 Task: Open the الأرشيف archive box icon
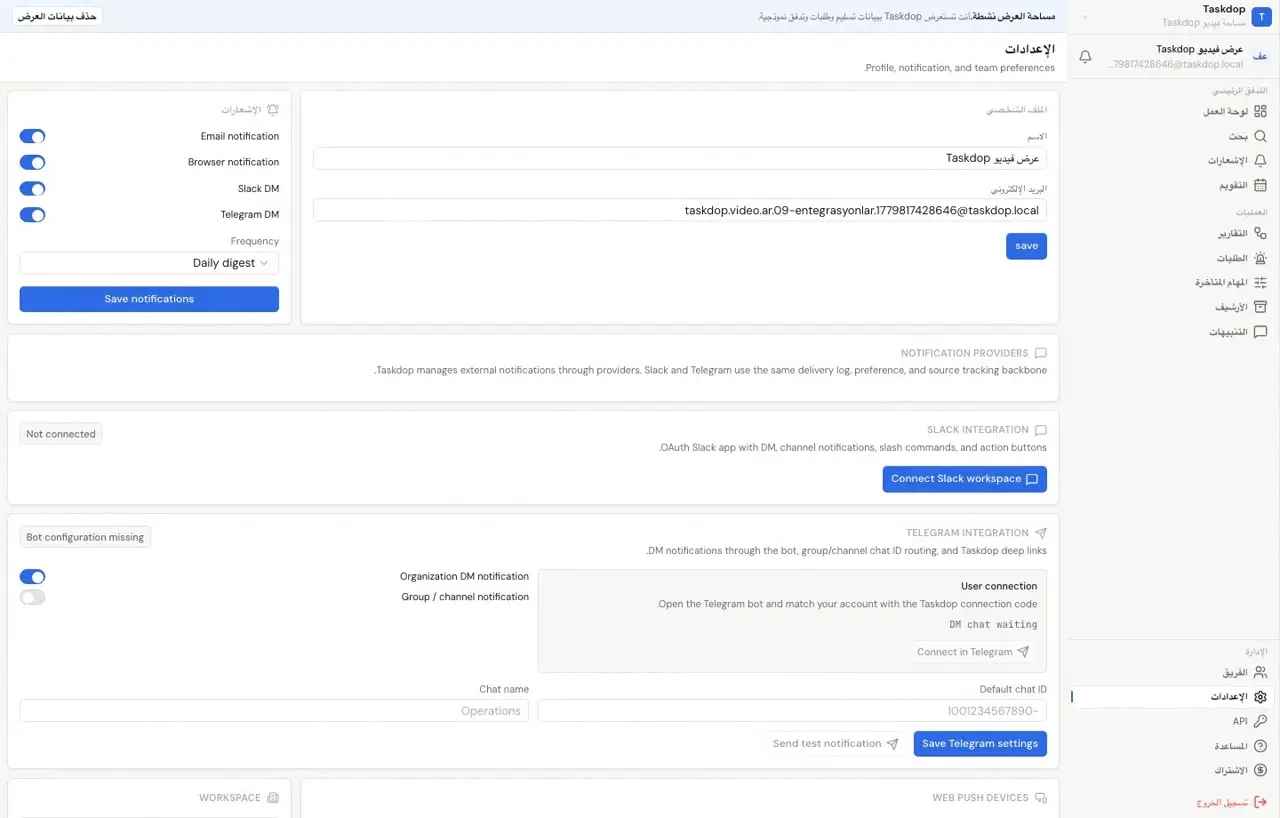[1260, 307]
